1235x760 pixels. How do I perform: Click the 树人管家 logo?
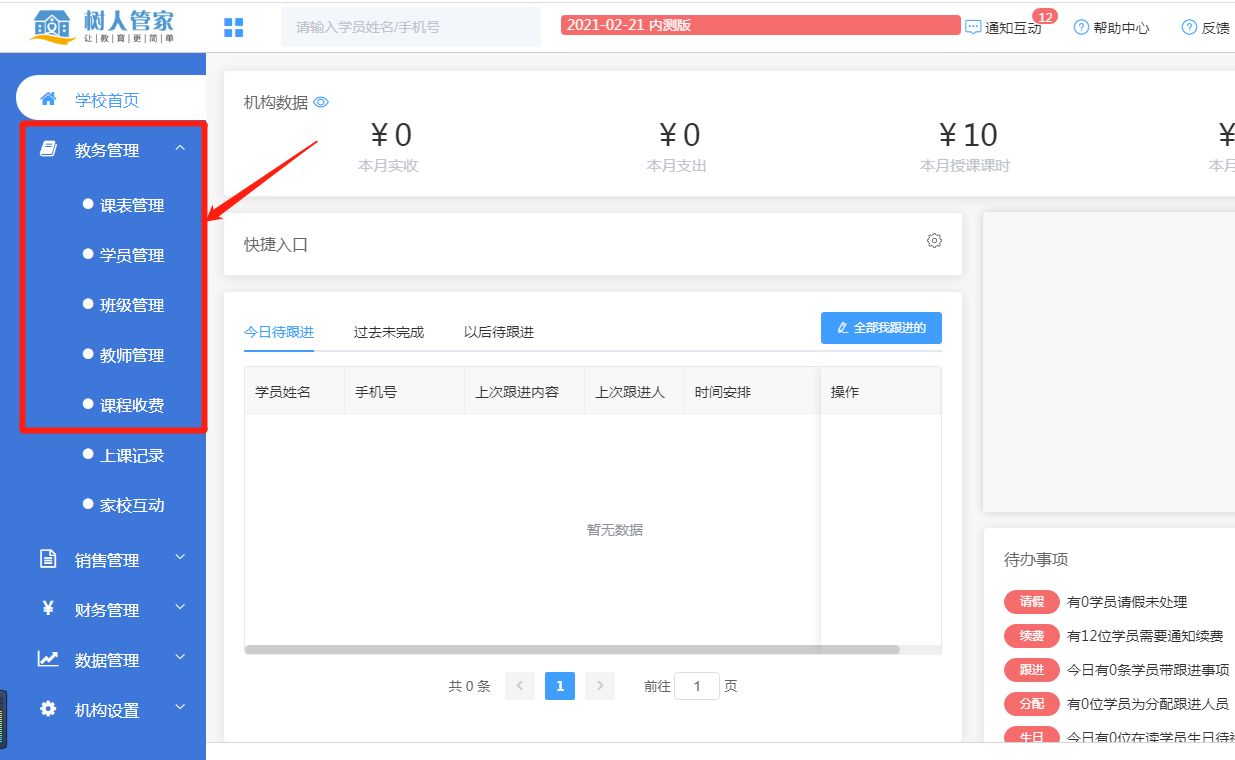(103, 27)
